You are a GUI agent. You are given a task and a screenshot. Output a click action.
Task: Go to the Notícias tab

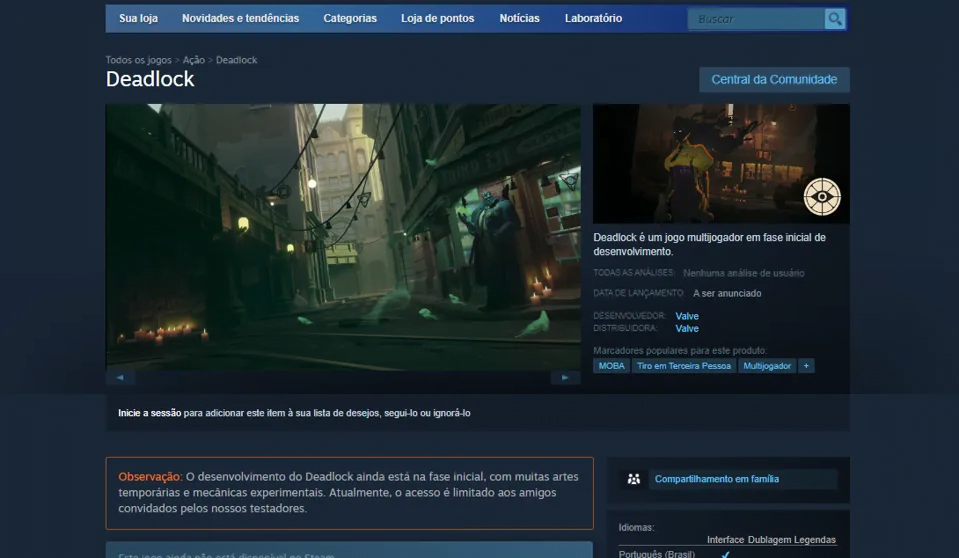(519, 18)
